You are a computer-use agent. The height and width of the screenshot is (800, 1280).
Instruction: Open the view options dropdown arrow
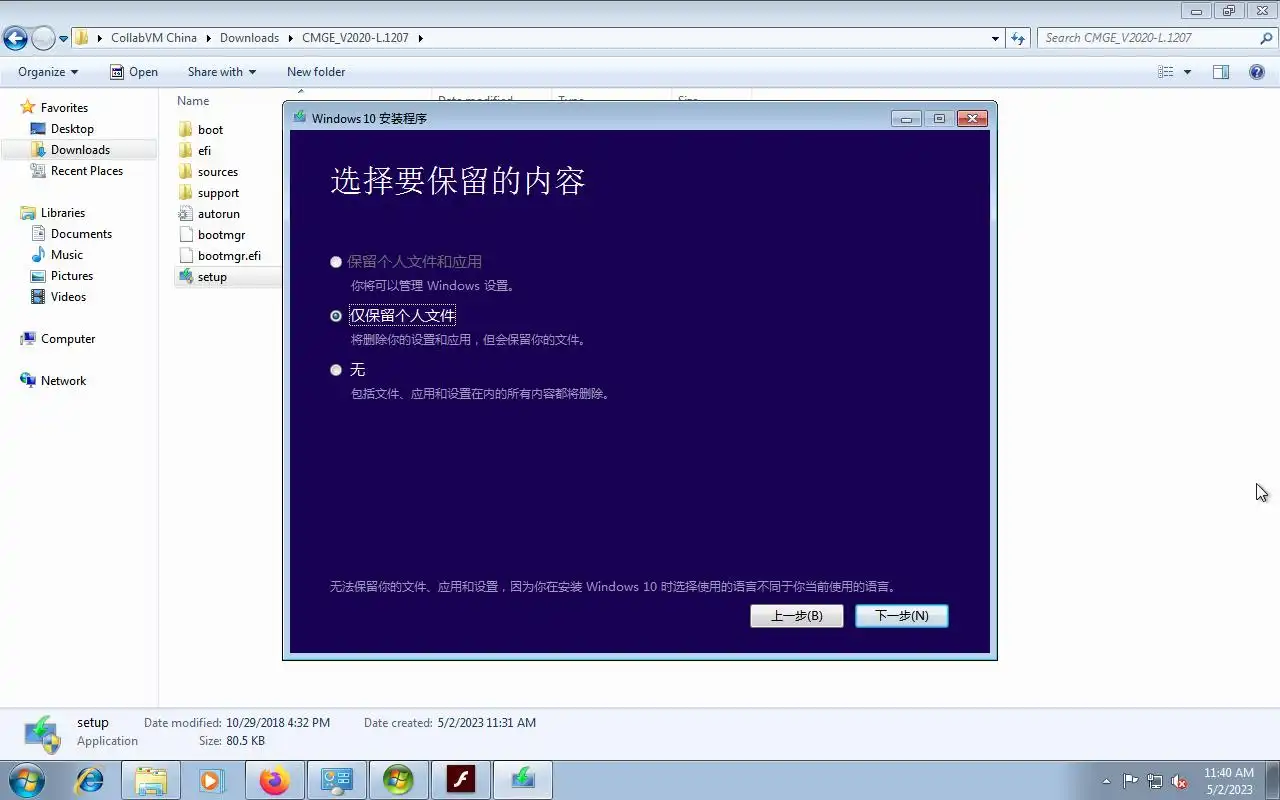coord(1187,72)
